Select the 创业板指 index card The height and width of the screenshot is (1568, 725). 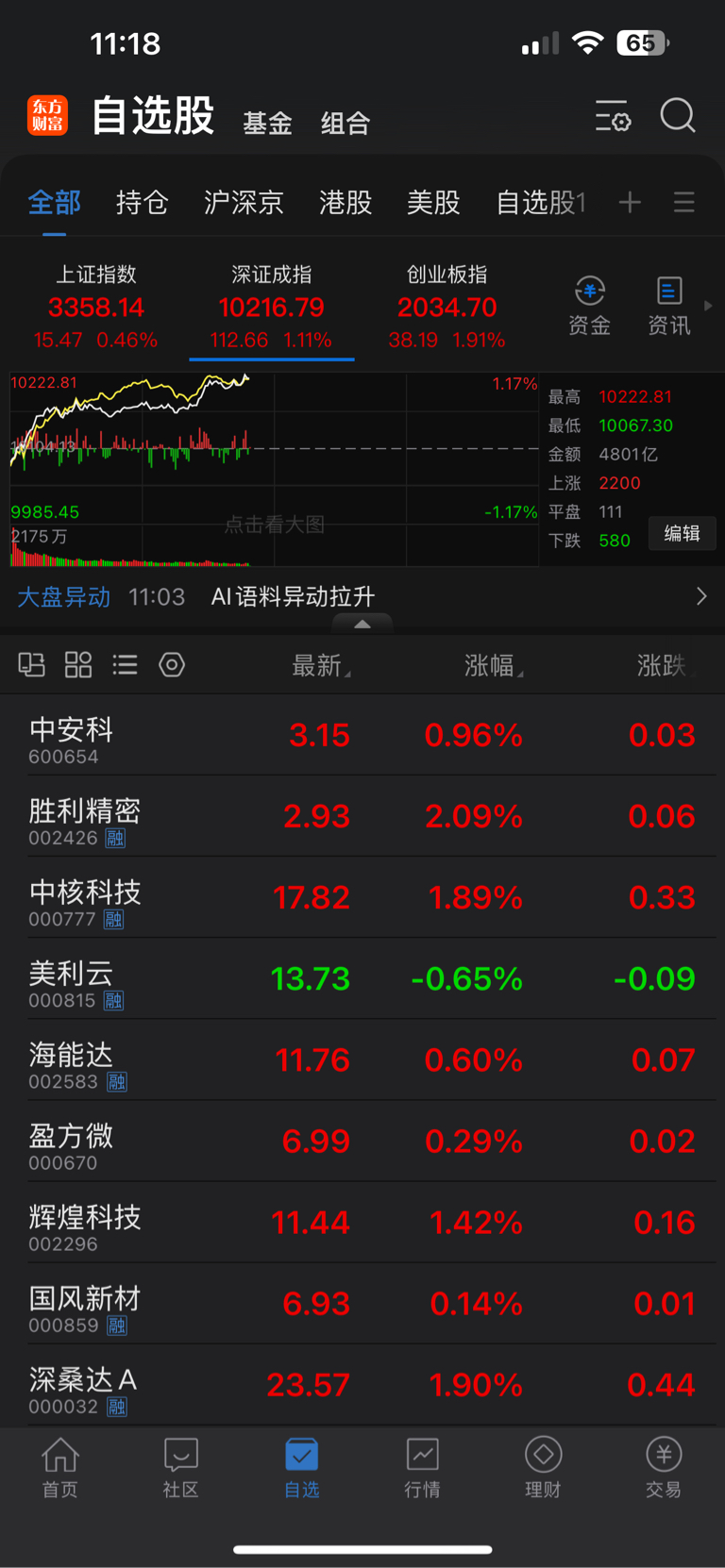click(x=447, y=307)
